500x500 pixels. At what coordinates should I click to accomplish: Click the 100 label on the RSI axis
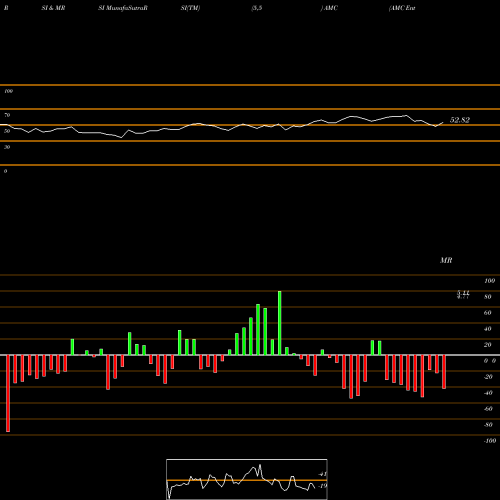tap(8, 91)
